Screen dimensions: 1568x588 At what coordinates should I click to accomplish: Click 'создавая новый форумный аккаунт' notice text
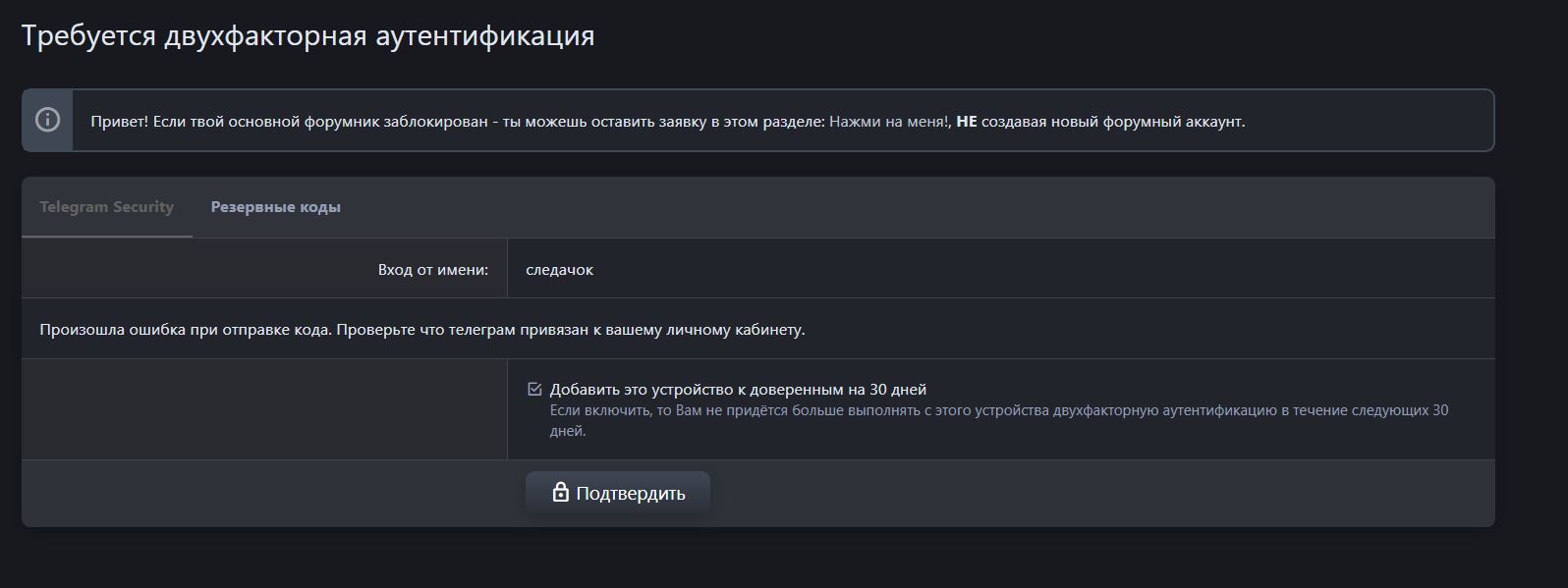point(1112,122)
